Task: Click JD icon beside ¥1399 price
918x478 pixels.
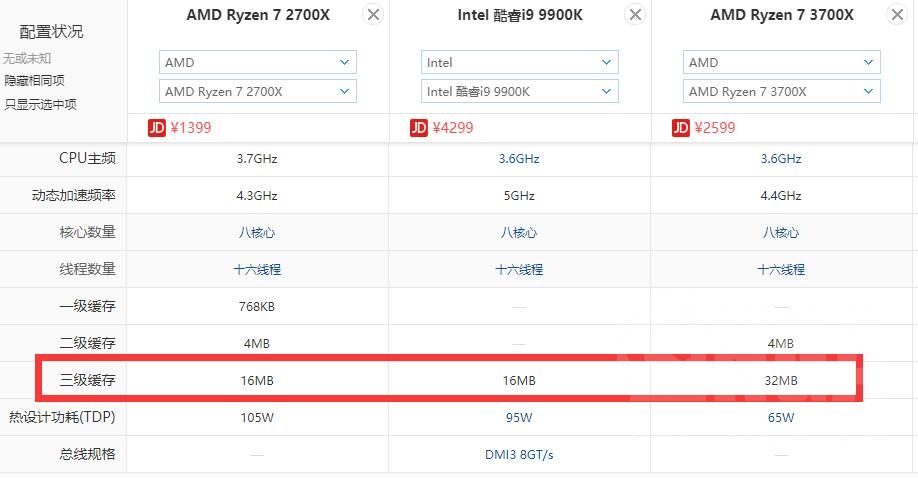Action: pyautogui.click(x=156, y=128)
